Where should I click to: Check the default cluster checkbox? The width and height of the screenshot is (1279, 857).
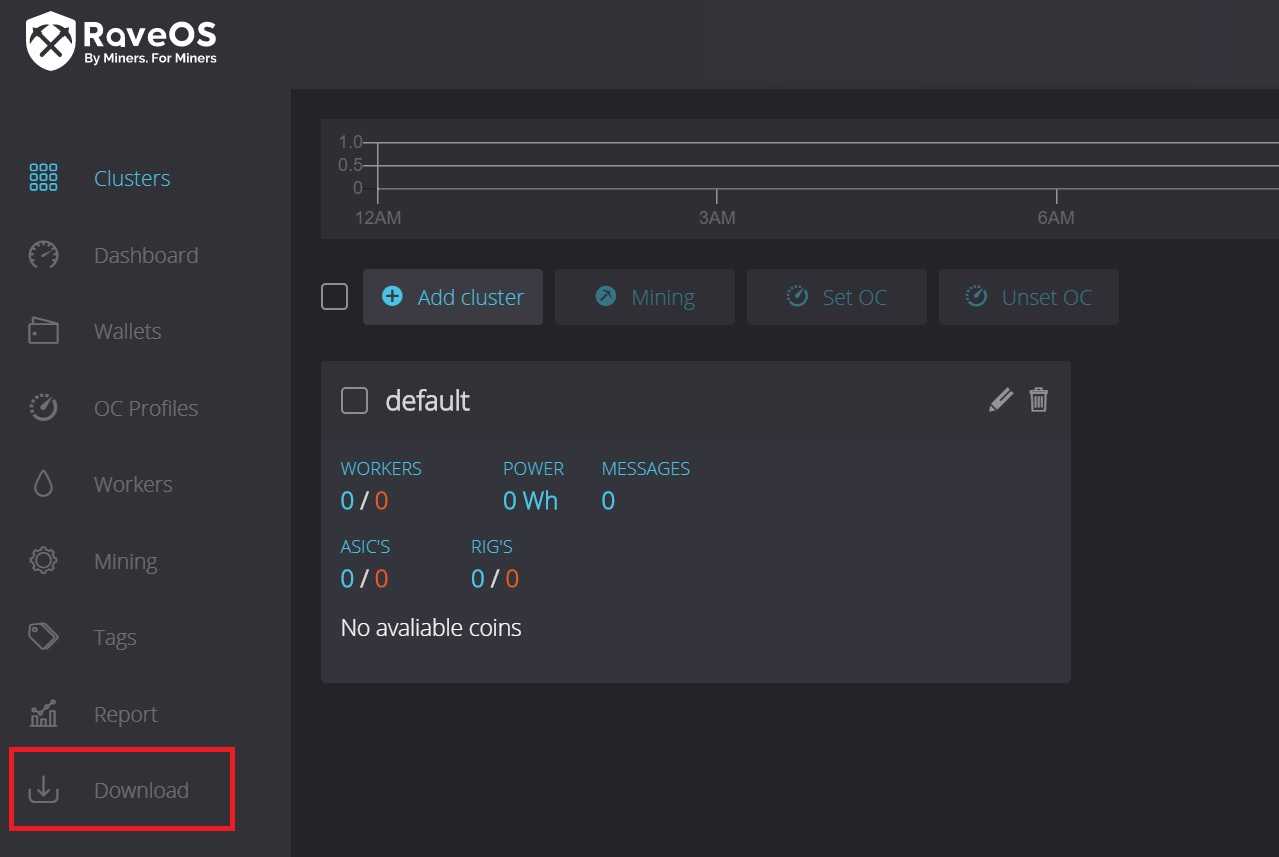(354, 400)
